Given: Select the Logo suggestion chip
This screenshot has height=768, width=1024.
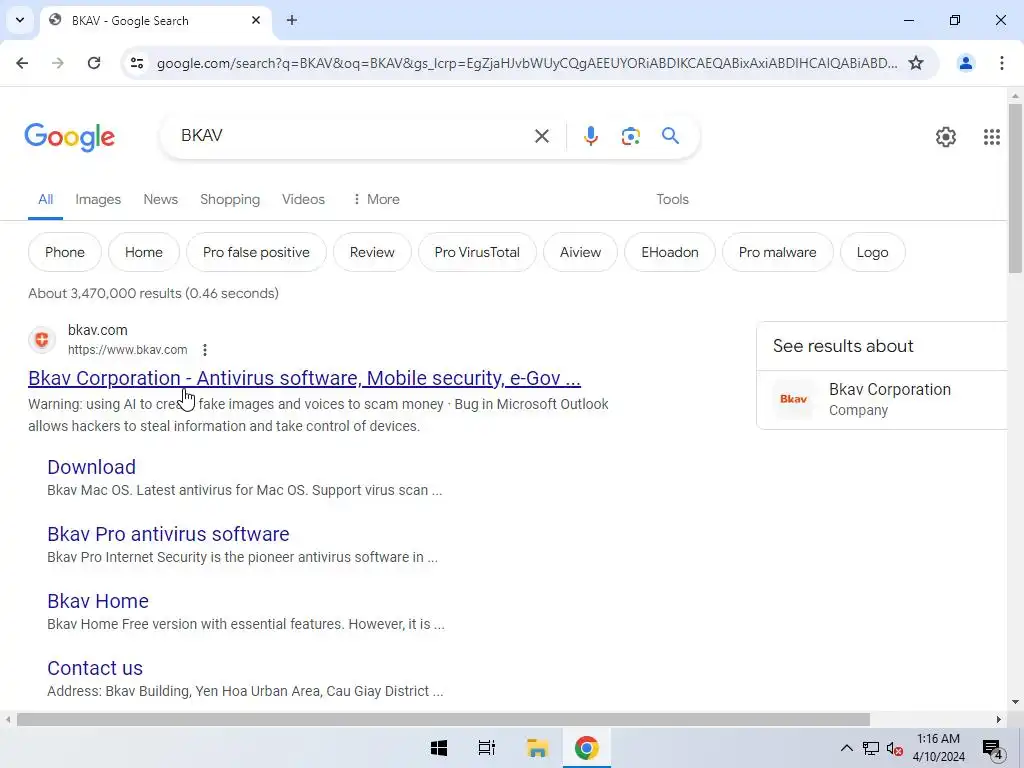Looking at the screenshot, I should click(872, 252).
